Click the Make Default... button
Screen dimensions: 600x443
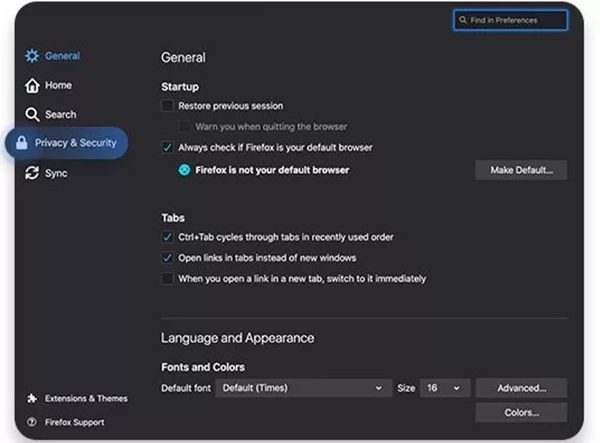click(x=521, y=170)
